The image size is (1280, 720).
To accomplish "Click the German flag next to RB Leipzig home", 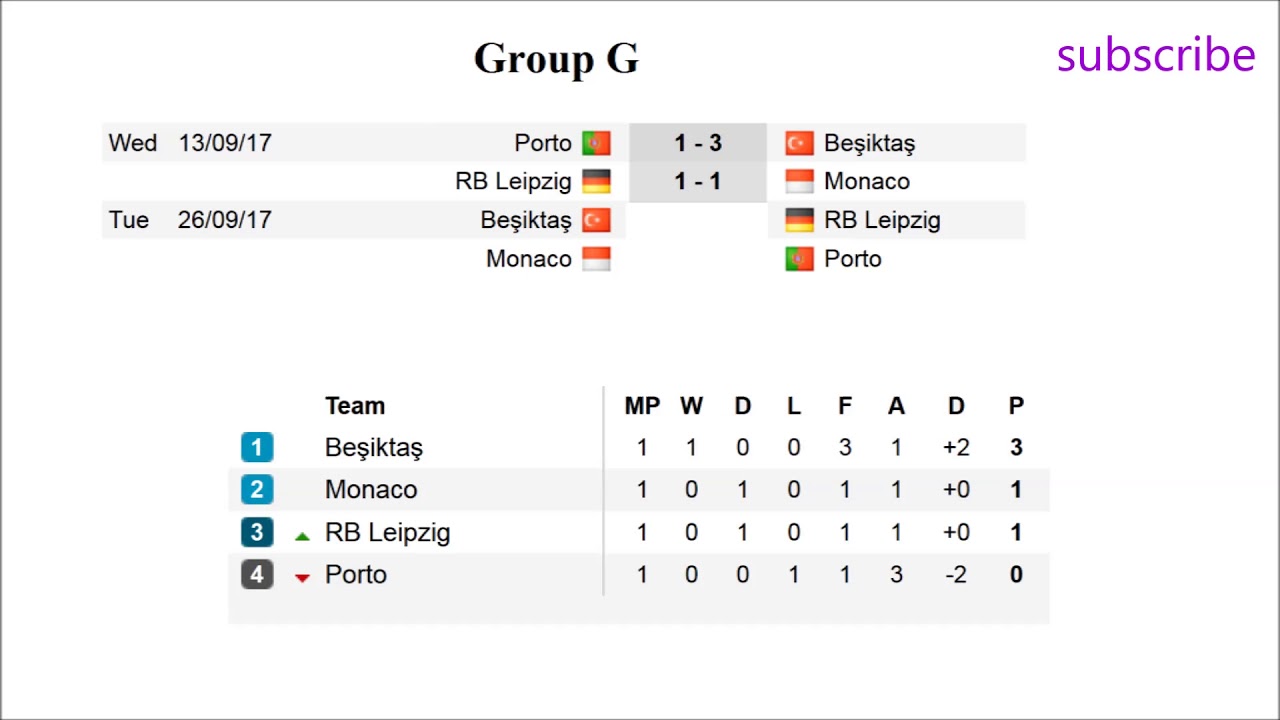I will (596, 181).
